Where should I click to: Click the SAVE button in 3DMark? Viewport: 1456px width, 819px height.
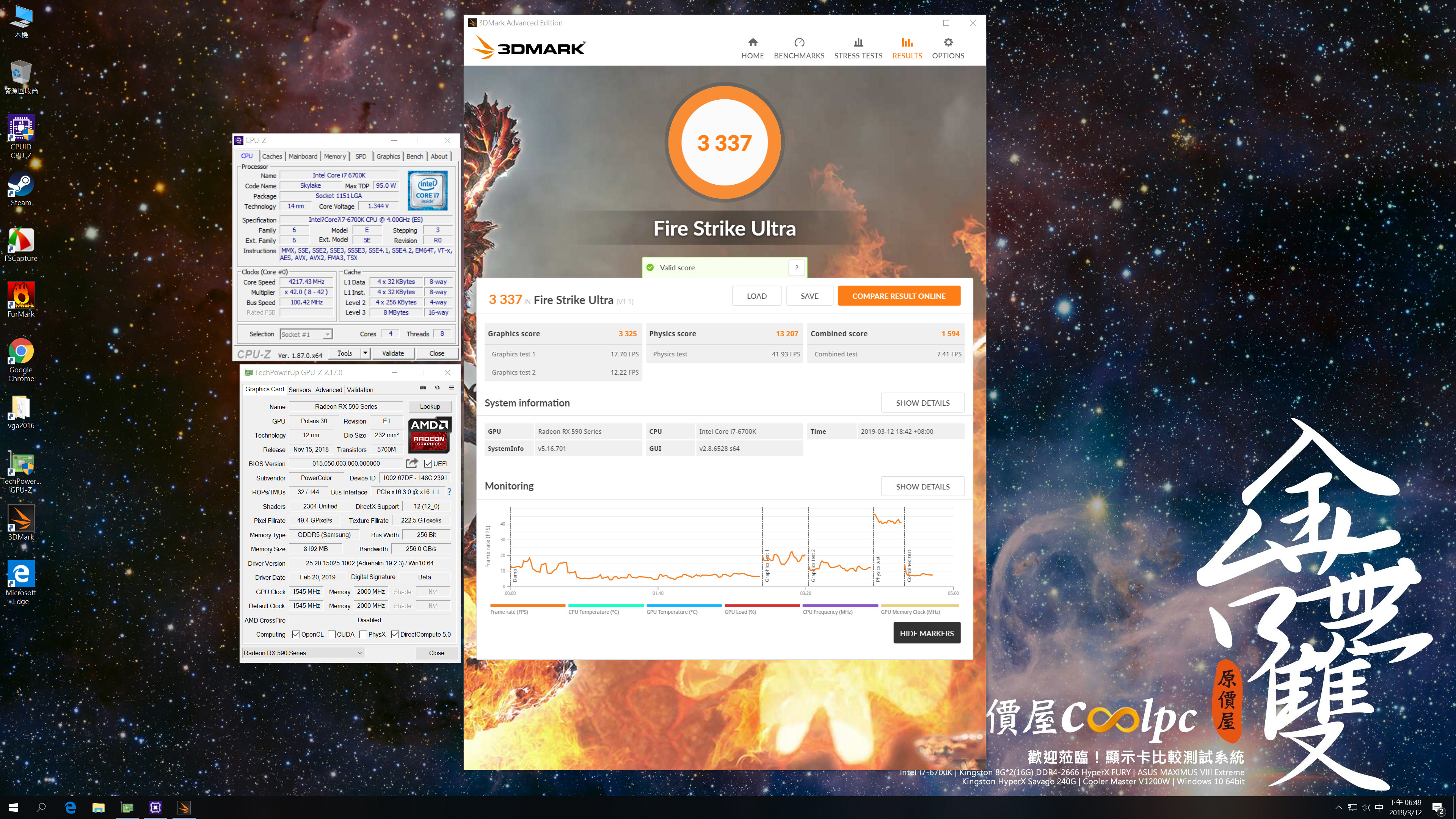[810, 296]
